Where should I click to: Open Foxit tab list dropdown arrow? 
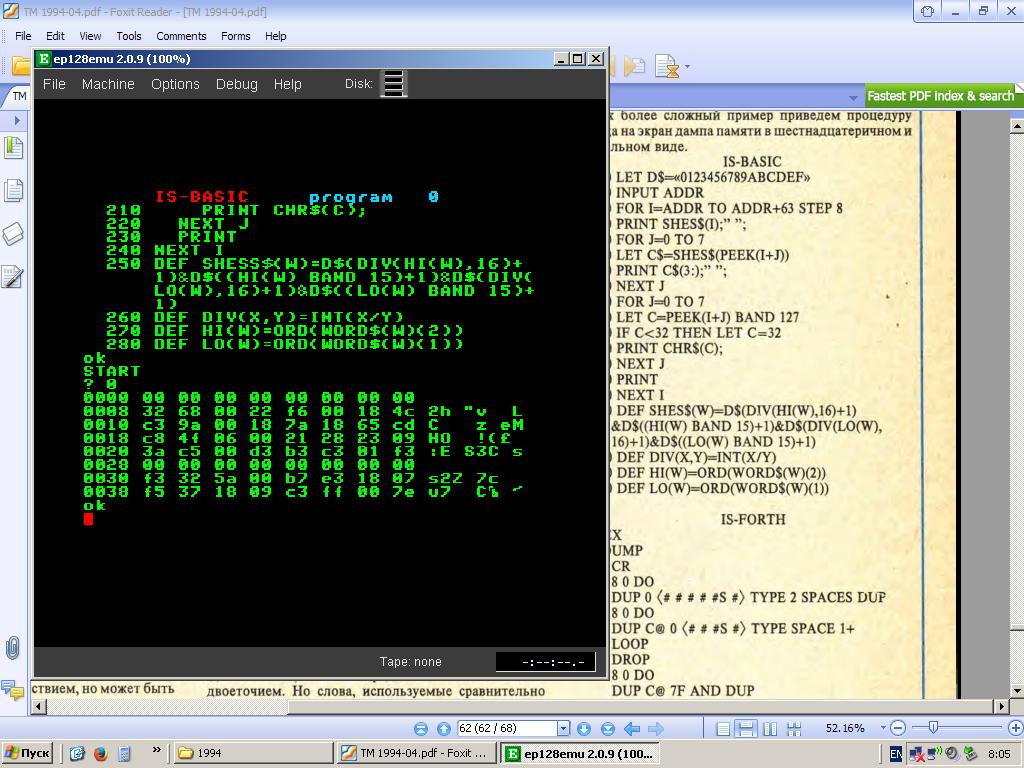point(853,98)
